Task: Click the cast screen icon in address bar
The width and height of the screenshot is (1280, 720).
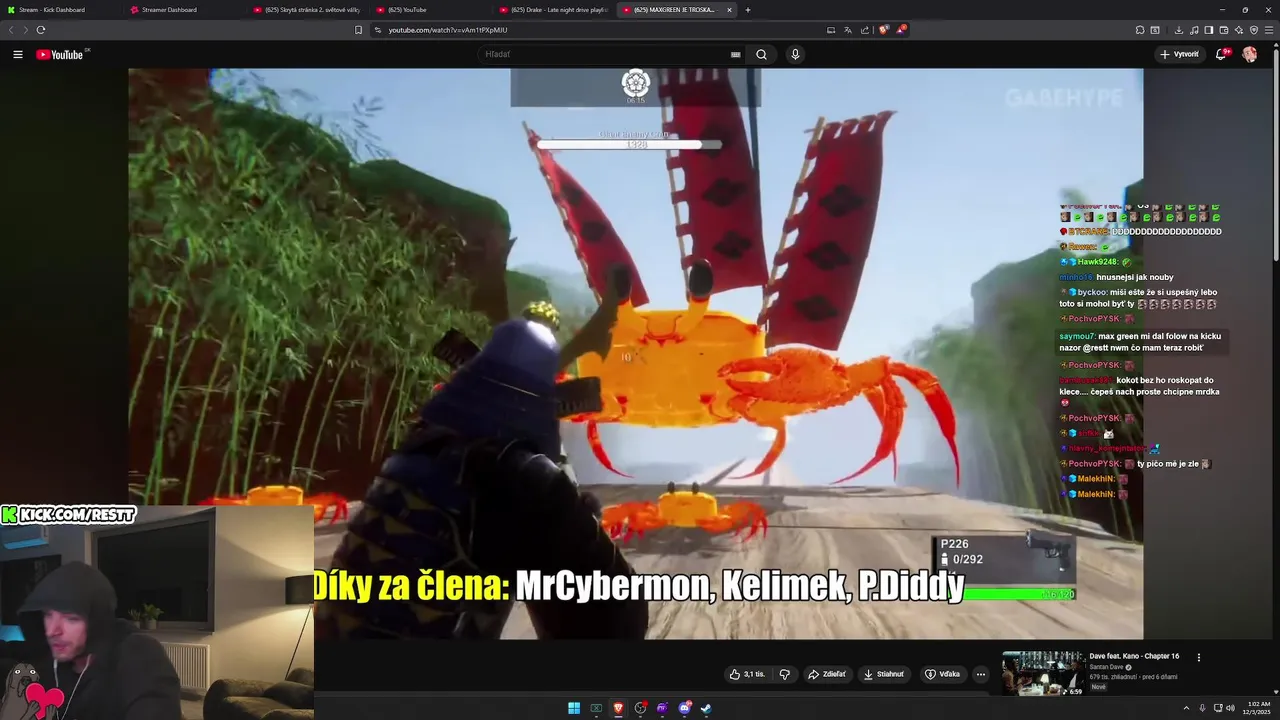Action: coord(831,30)
